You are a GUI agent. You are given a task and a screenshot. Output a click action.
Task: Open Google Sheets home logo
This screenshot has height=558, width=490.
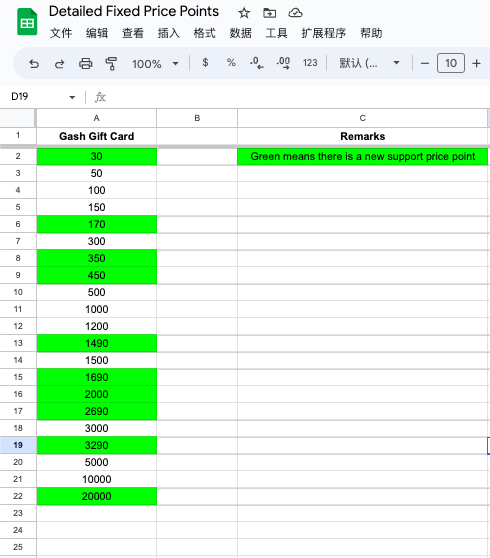click(x=27, y=22)
